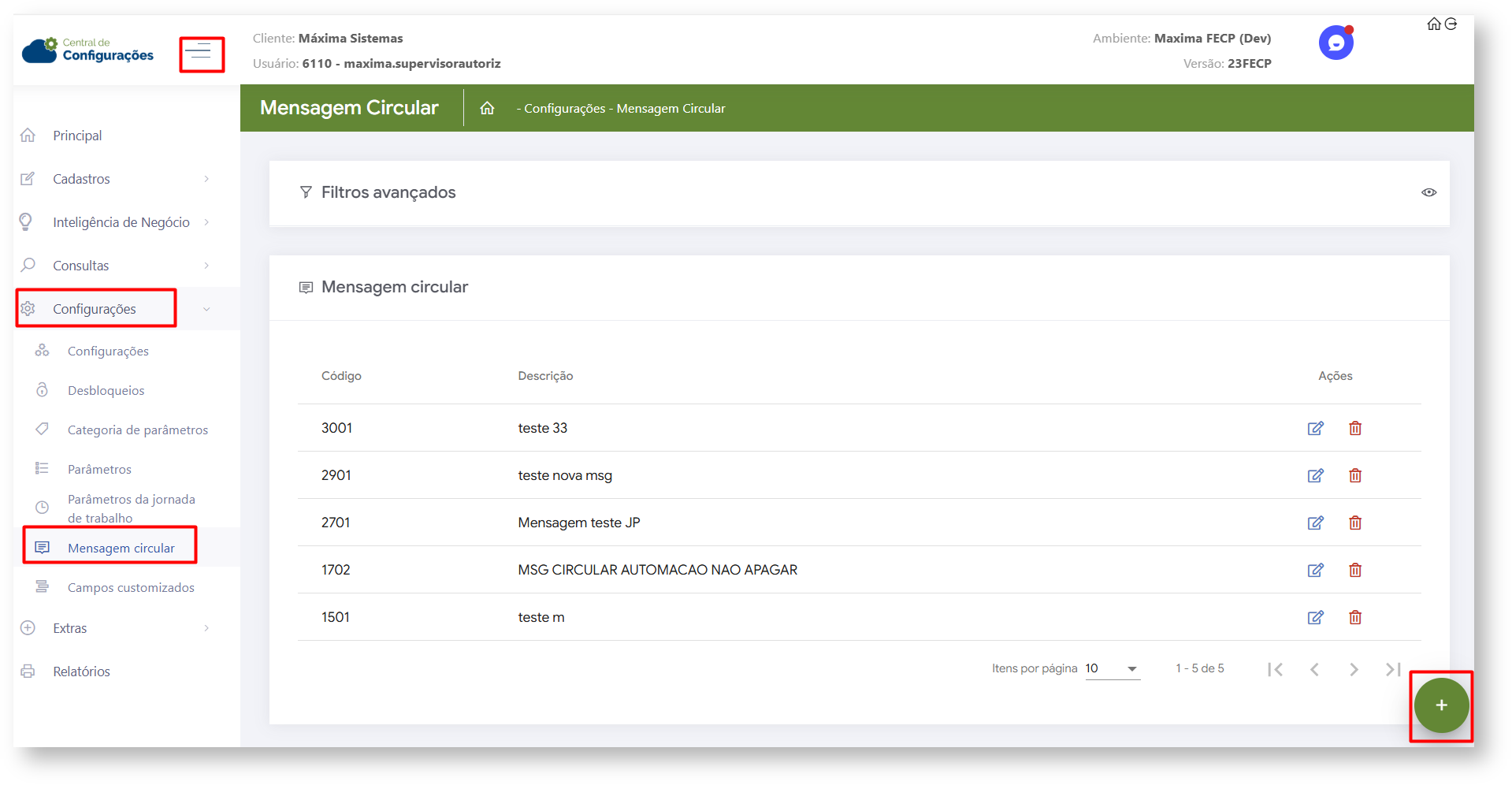1512x785 pixels.
Task: Click the green add new button
Action: pos(1440,705)
